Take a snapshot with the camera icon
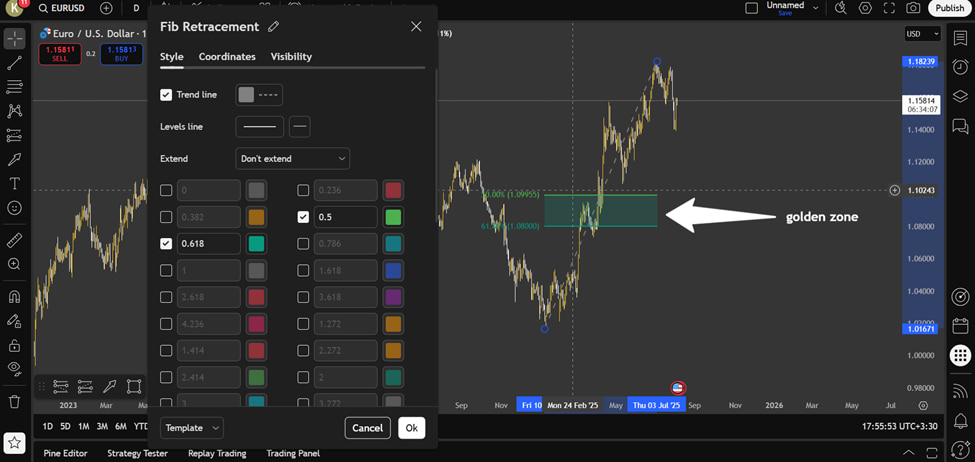Viewport: 975px width, 462px height. point(913,8)
